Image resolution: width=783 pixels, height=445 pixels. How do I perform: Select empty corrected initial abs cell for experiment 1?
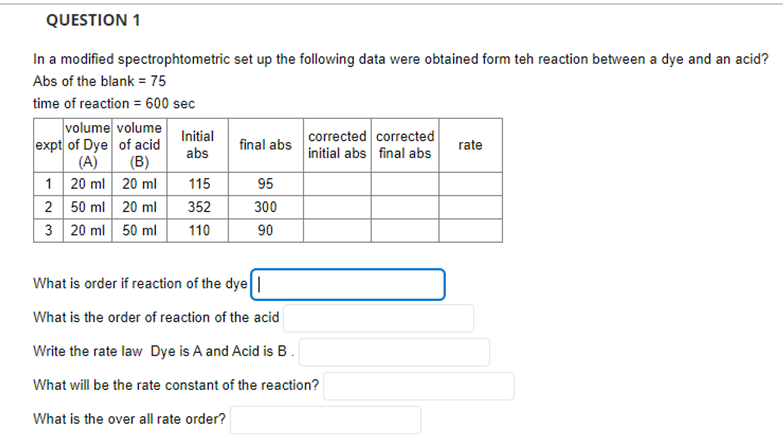pyautogui.click(x=337, y=184)
